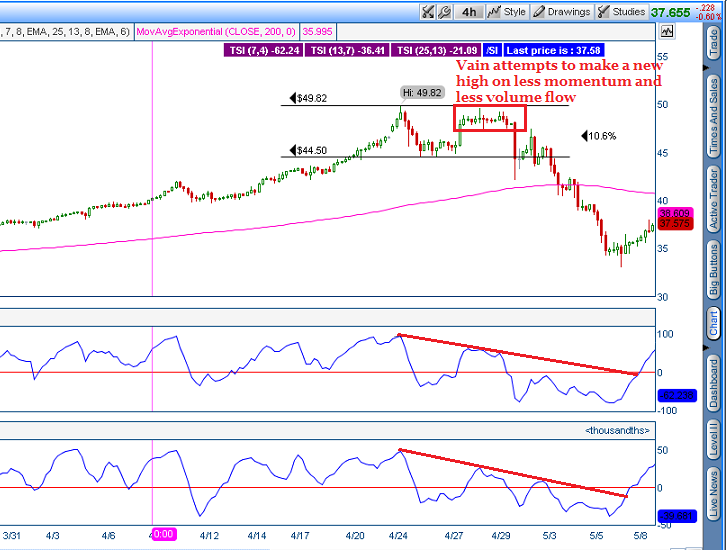
Task: Open chart settings with the wrench icon
Action: (x=445, y=12)
